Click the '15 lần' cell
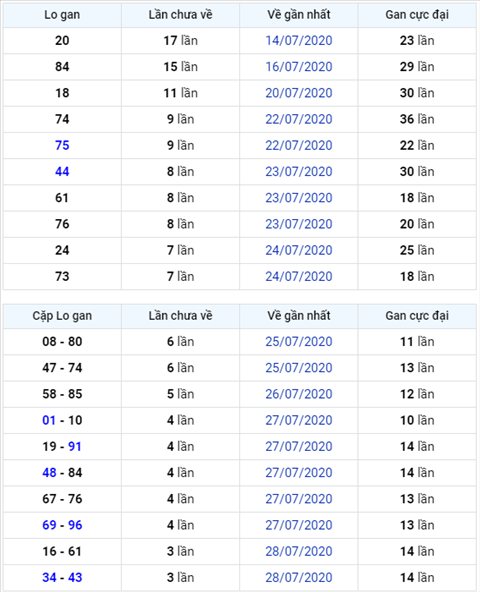The width and height of the screenshot is (480, 592). (181, 66)
